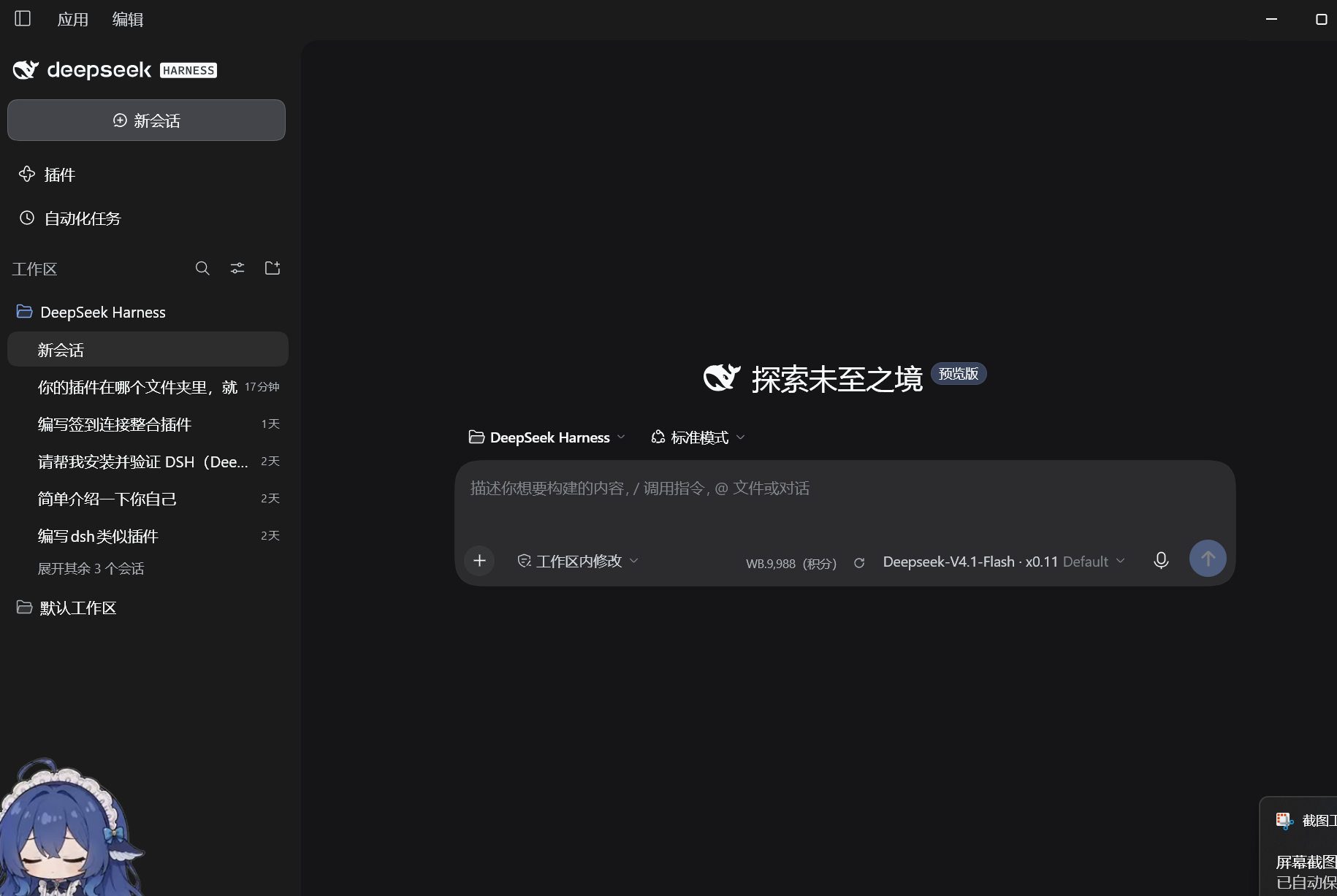The width and height of the screenshot is (1337, 896).
Task: Click the deepseek whale logo in sidebar
Action: 26,70
